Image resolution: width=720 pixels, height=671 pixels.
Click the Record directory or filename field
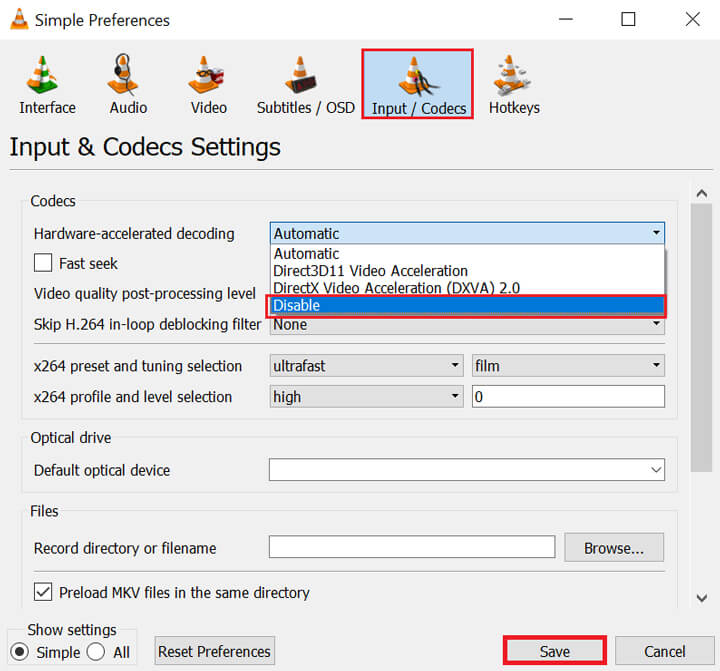(412, 547)
